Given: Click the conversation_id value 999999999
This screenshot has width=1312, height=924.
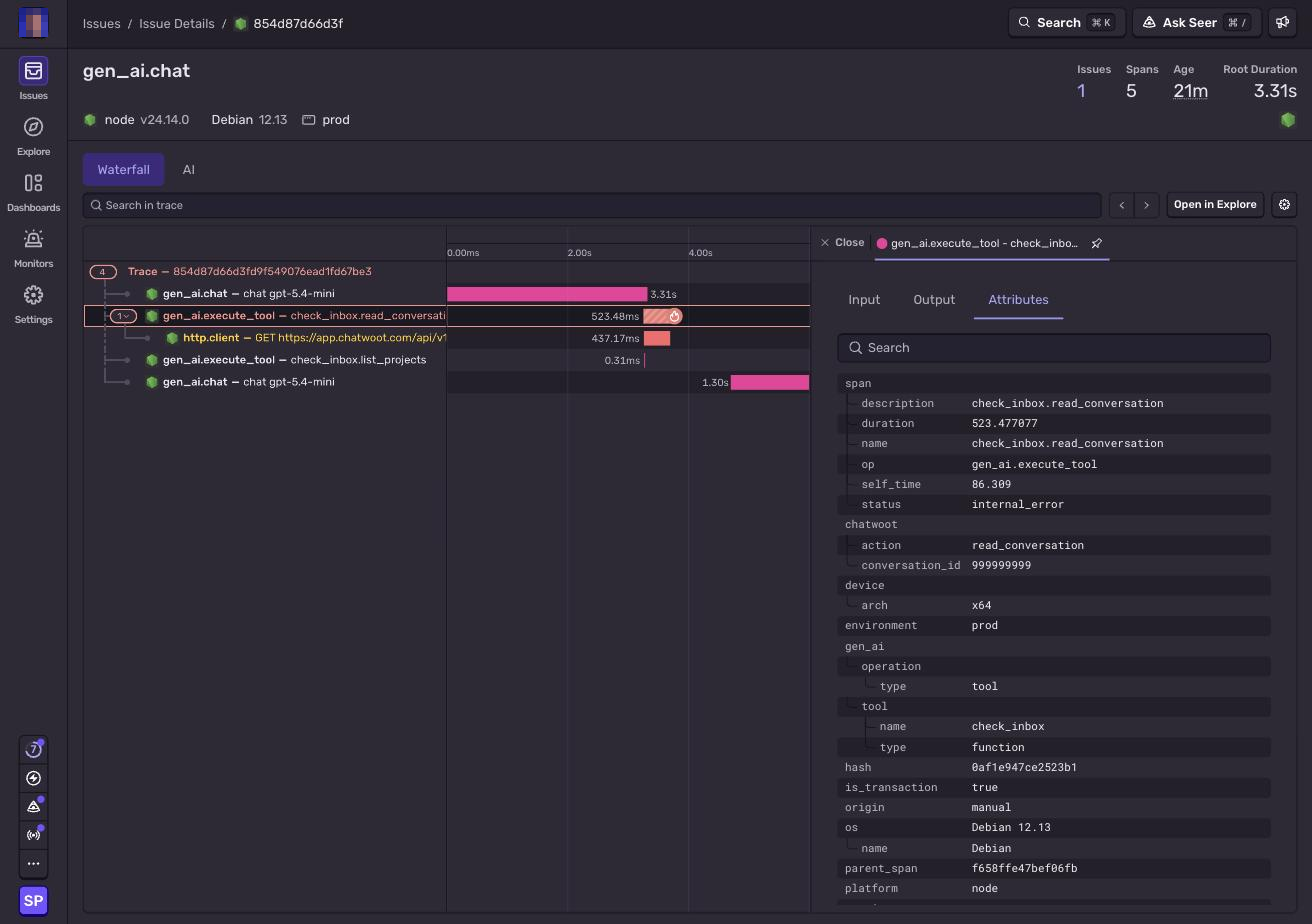Looking at the screenshot, I should click(x=1001, y=565).
